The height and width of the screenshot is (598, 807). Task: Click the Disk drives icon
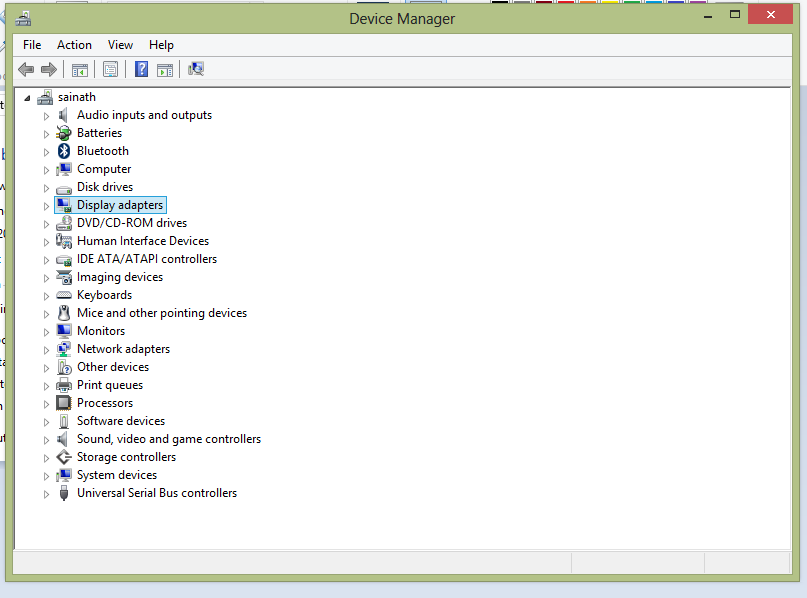64,188
